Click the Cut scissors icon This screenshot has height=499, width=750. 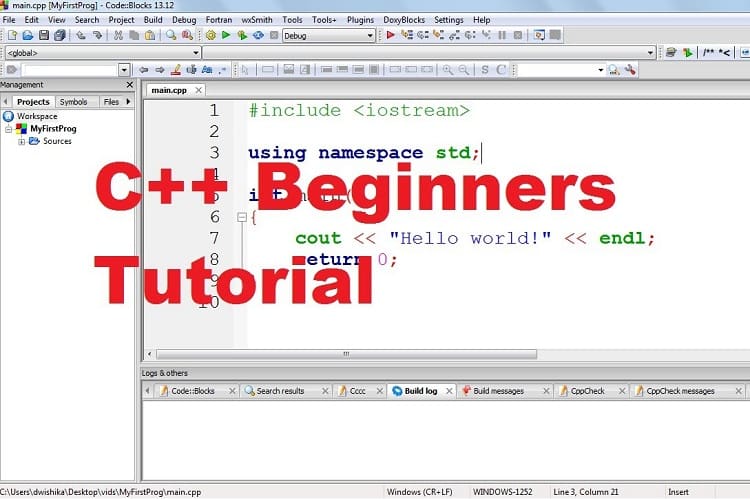(119, 35)
